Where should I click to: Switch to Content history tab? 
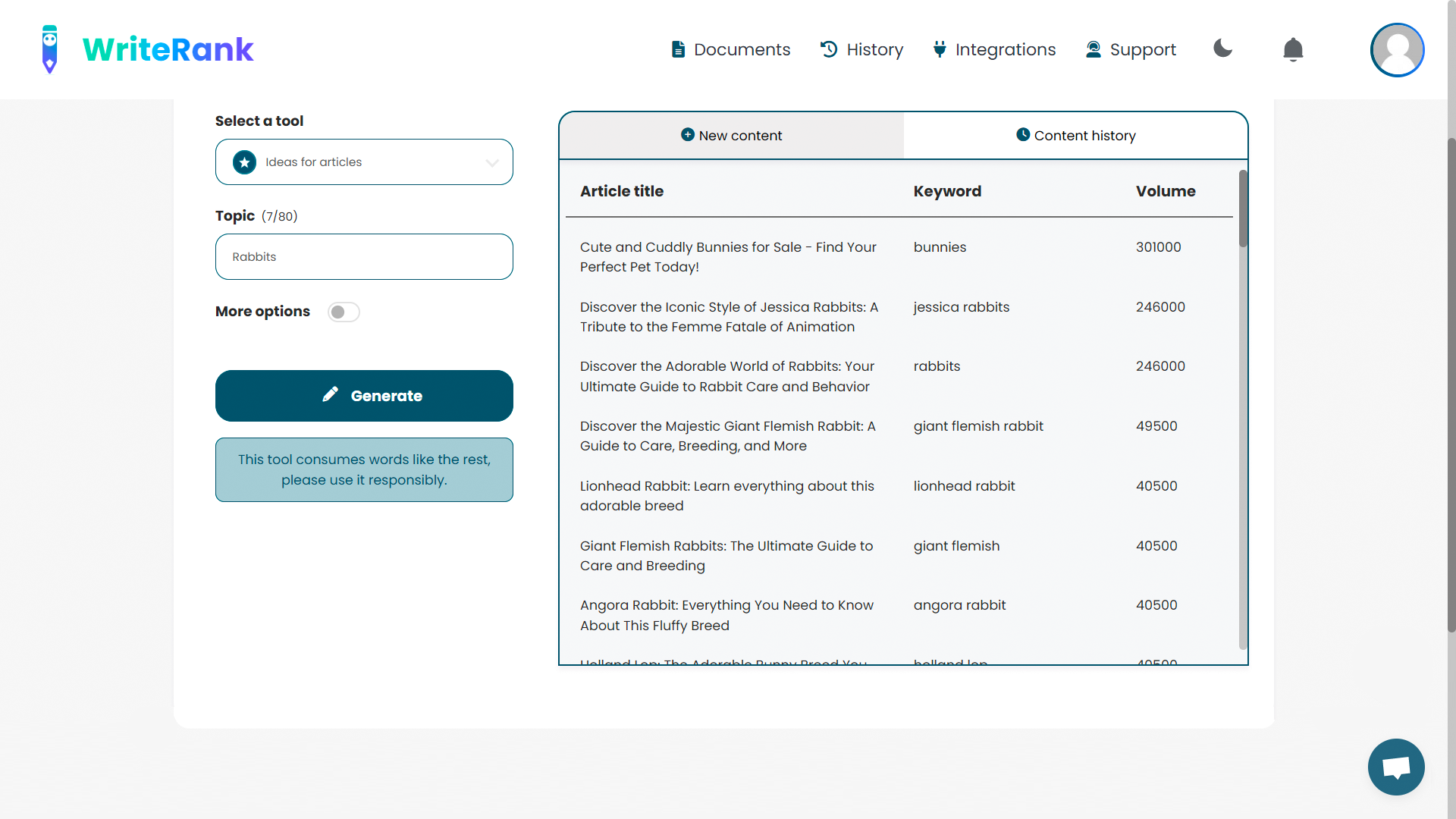pos(1075,135)
